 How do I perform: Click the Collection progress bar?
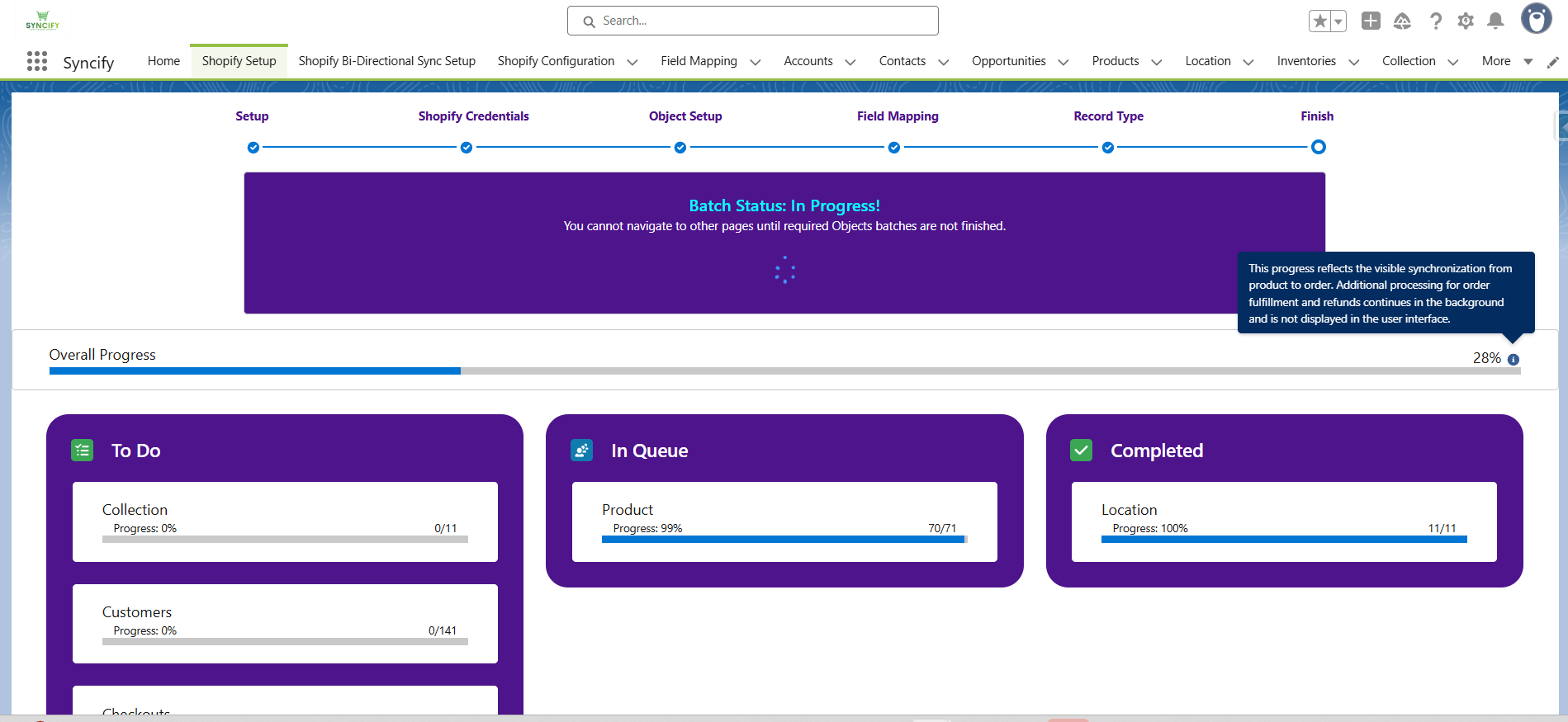pyautogui.click(x=285, y=539)
